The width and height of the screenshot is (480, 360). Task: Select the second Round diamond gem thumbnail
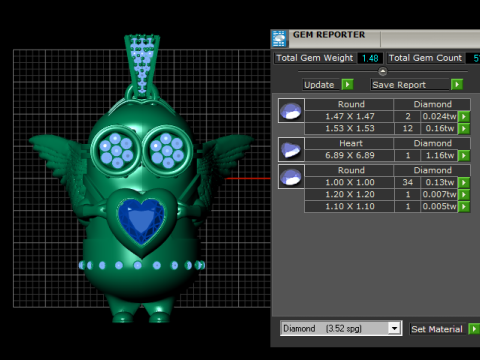point(291,177)
